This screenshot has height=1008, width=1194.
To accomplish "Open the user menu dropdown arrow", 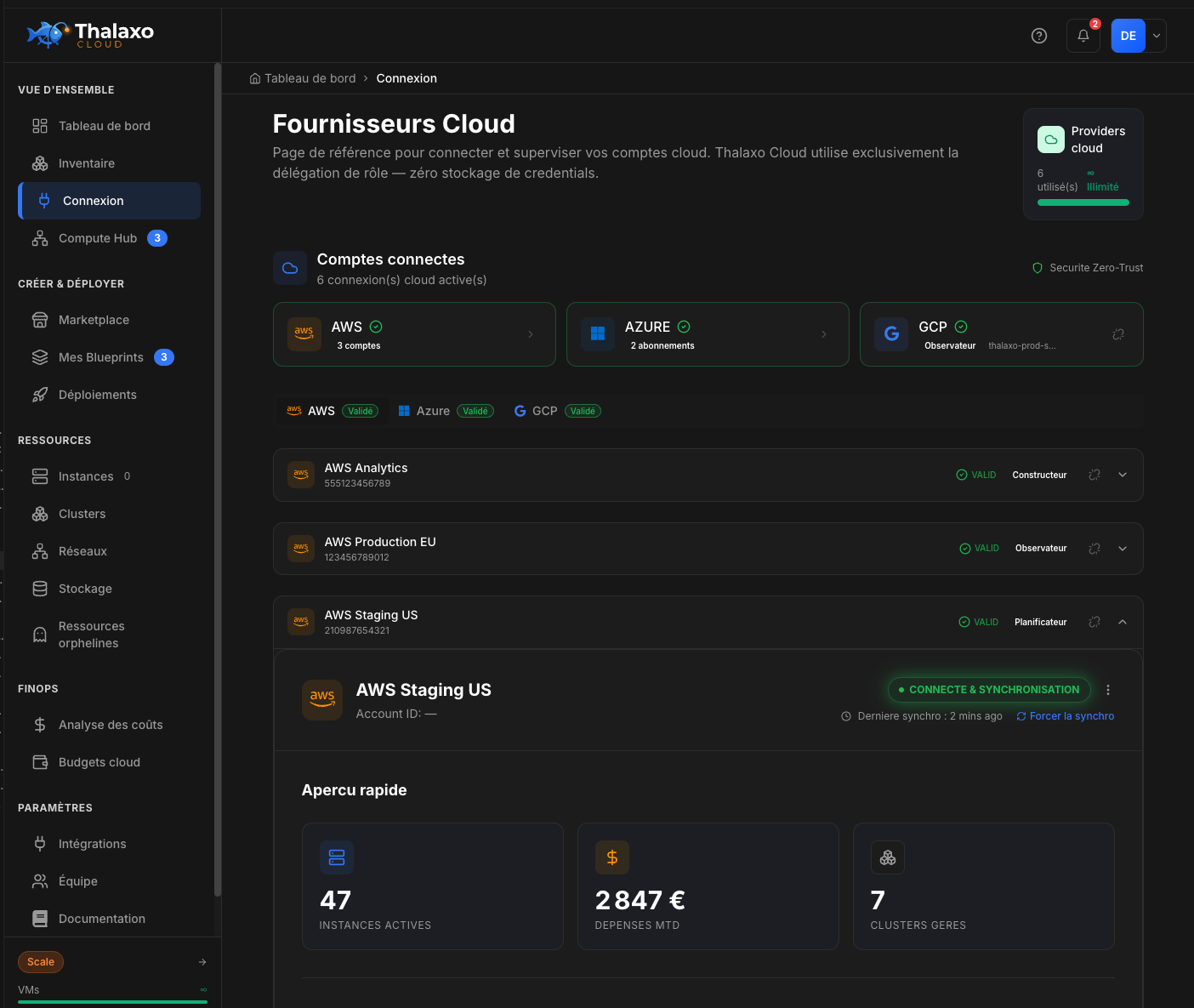I will tap(1157, 36).
